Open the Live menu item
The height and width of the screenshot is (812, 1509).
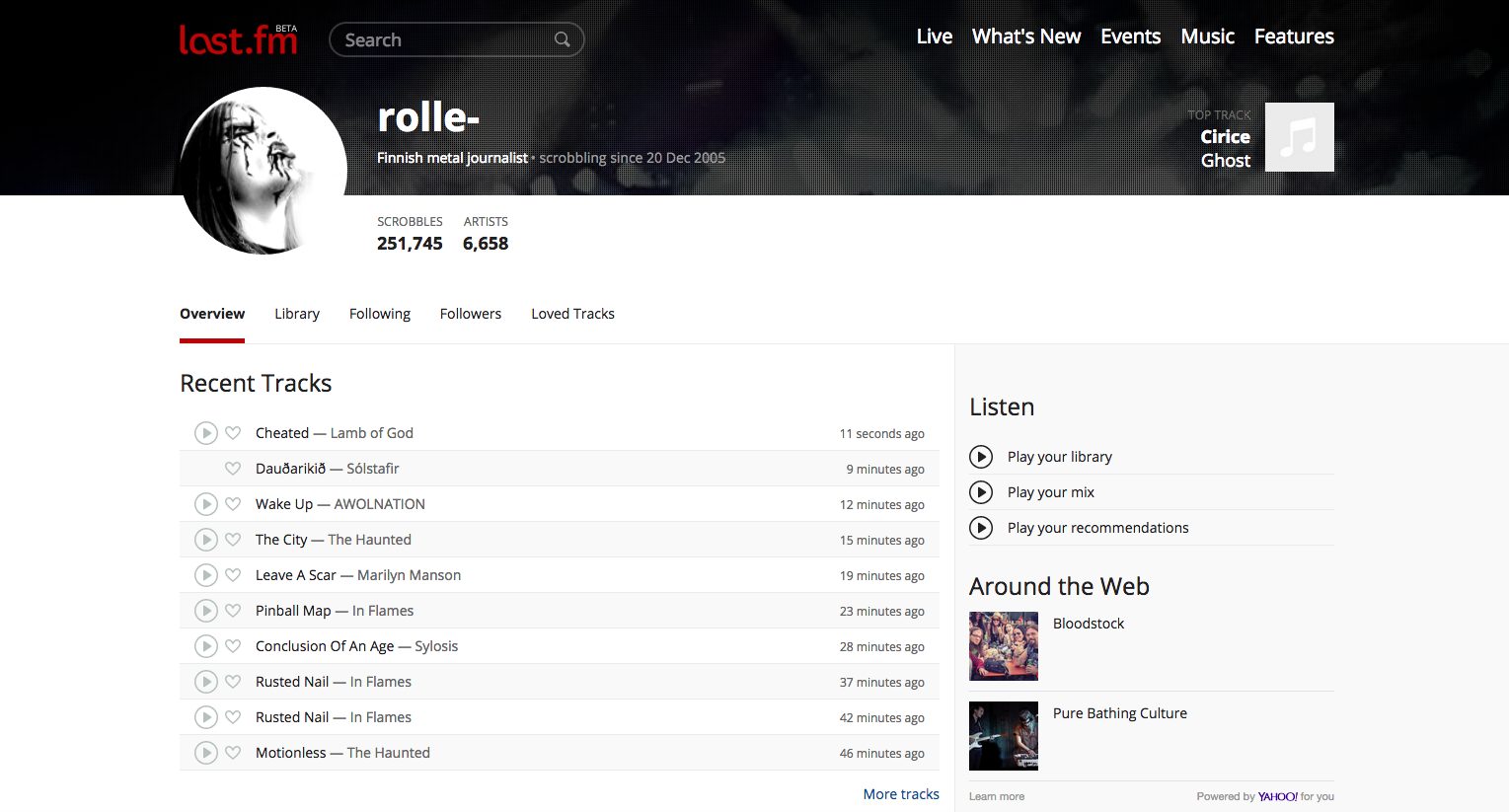[935, 37]
